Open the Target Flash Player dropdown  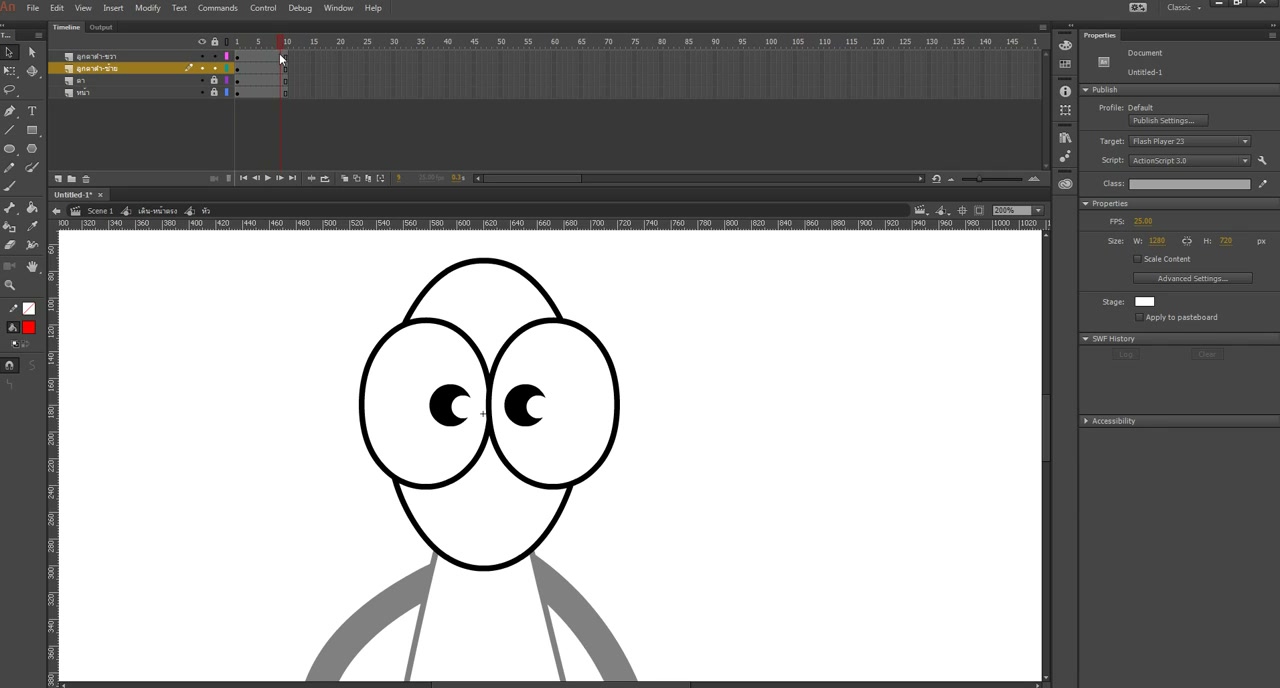1189,141
